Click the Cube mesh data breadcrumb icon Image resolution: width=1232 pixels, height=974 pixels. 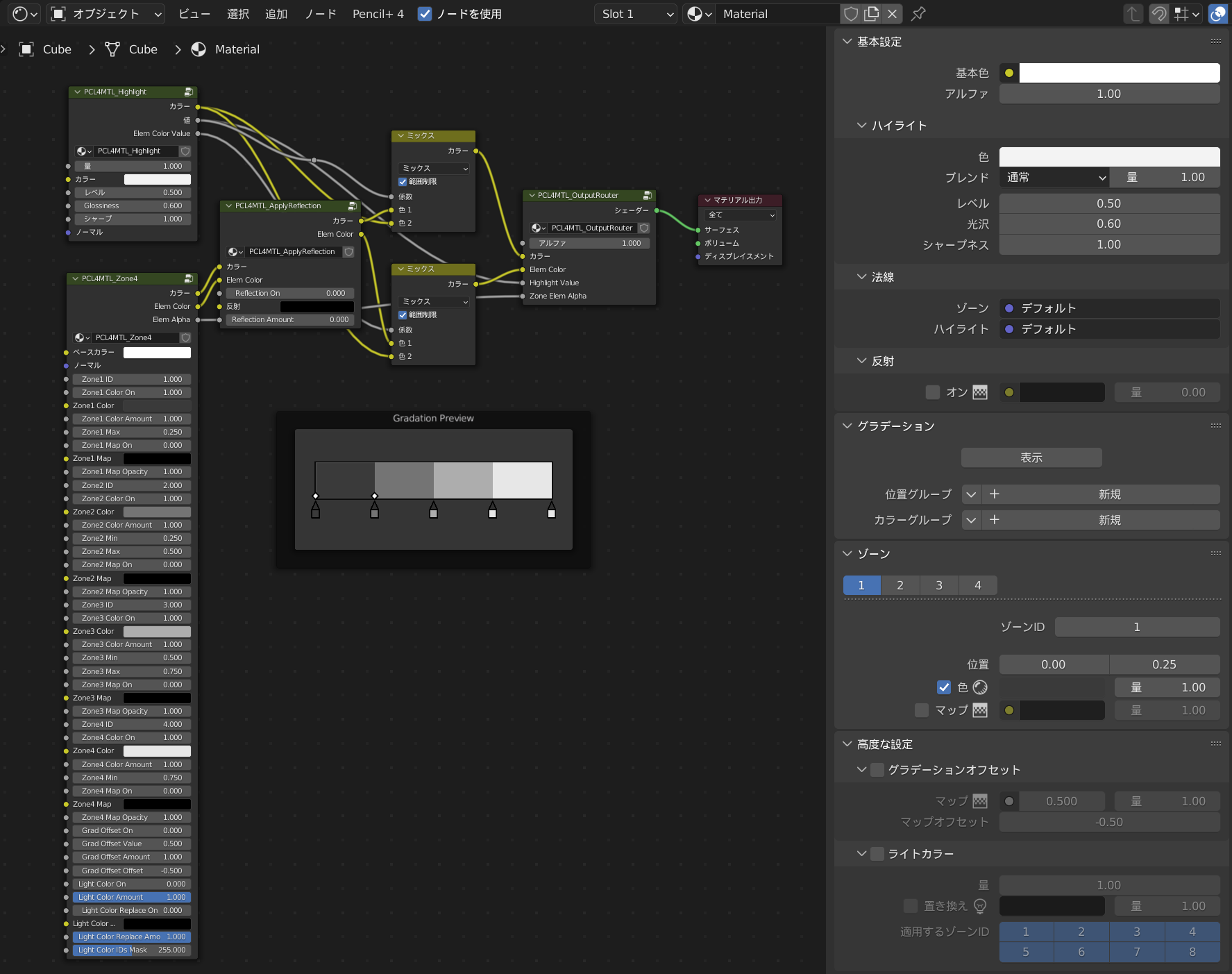point(112,49)
